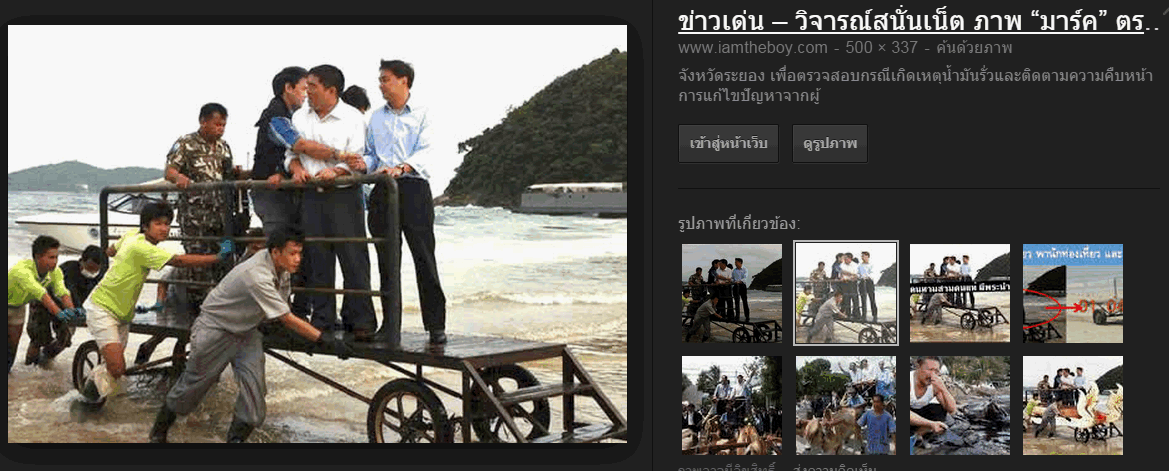
Task: Open thumbnail with white swan-shaped cart
Action: pos(1073,405)
